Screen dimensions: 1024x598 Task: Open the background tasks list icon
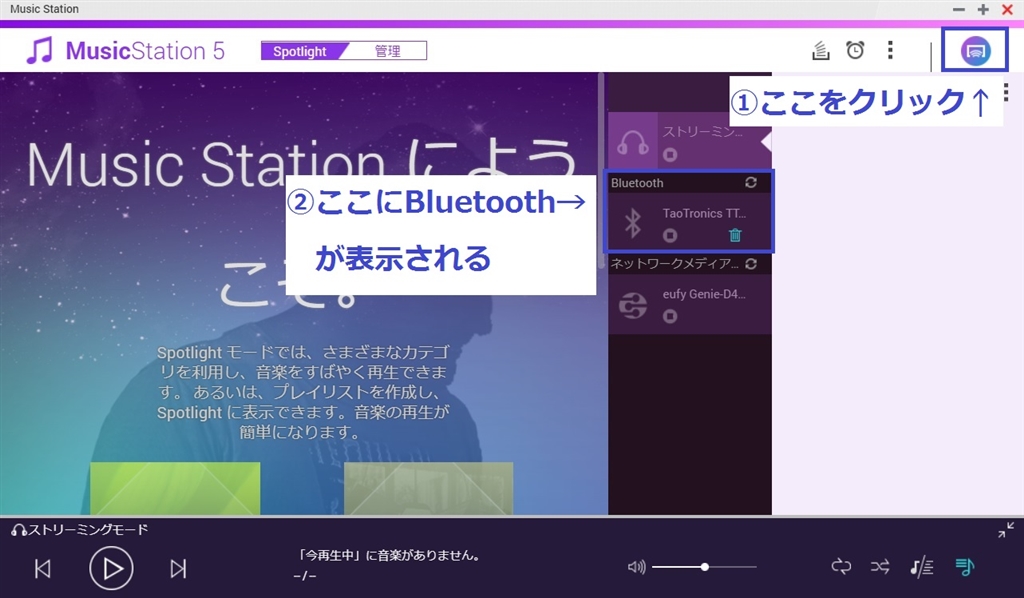[821, 50]
